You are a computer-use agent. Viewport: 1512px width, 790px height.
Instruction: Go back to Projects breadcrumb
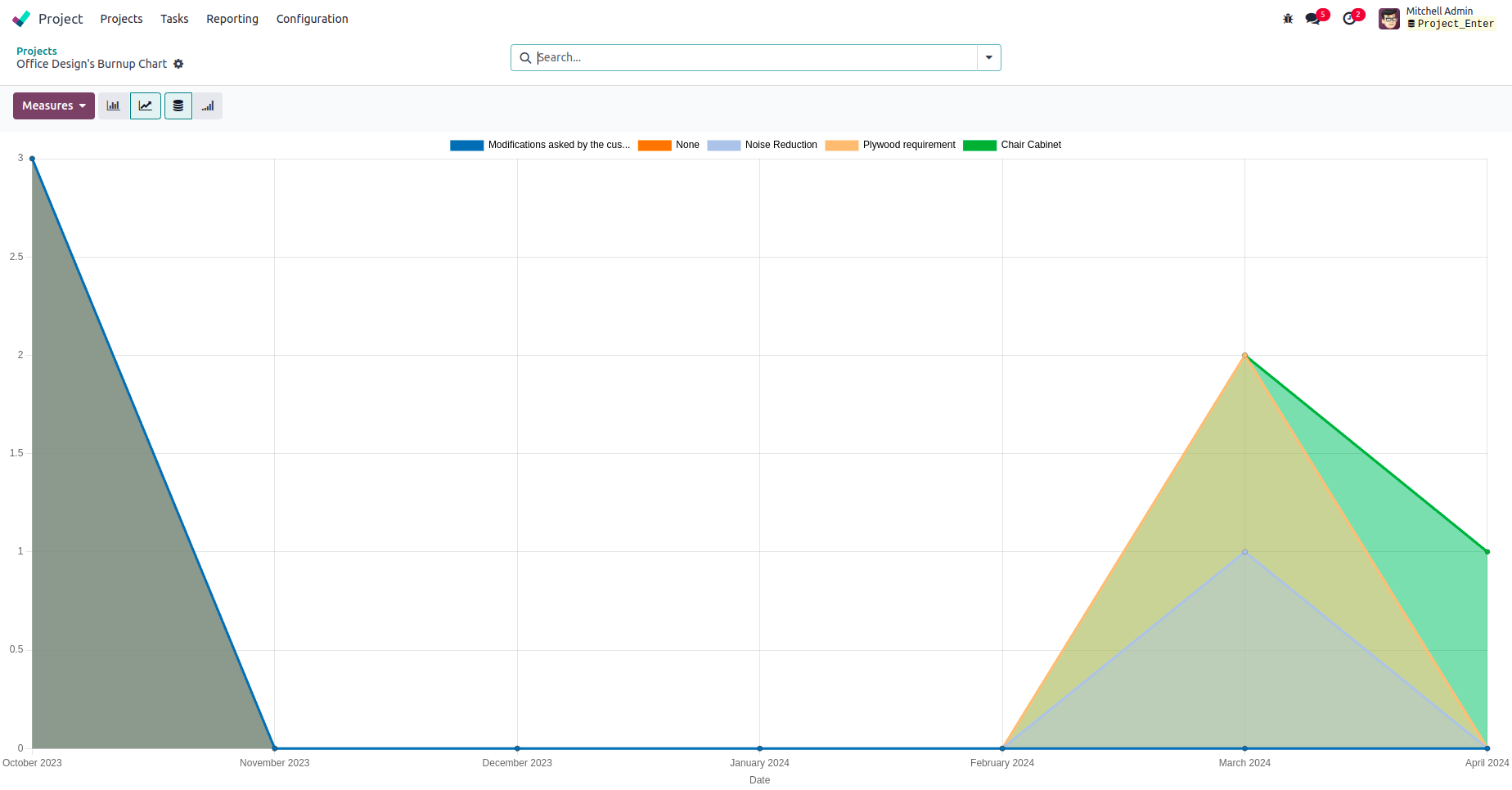[x=37, y=51]
